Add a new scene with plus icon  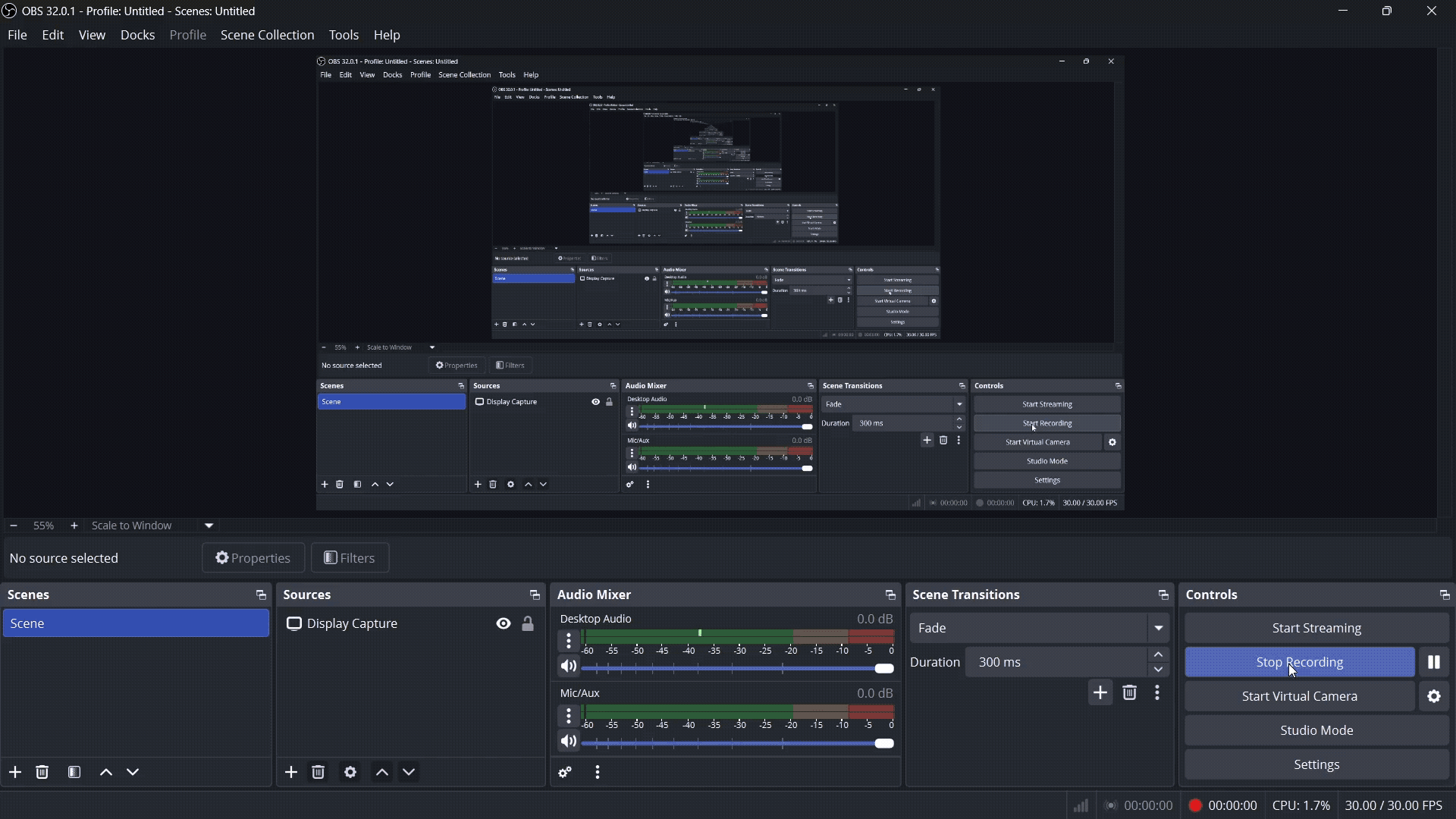tap(15, 773)
